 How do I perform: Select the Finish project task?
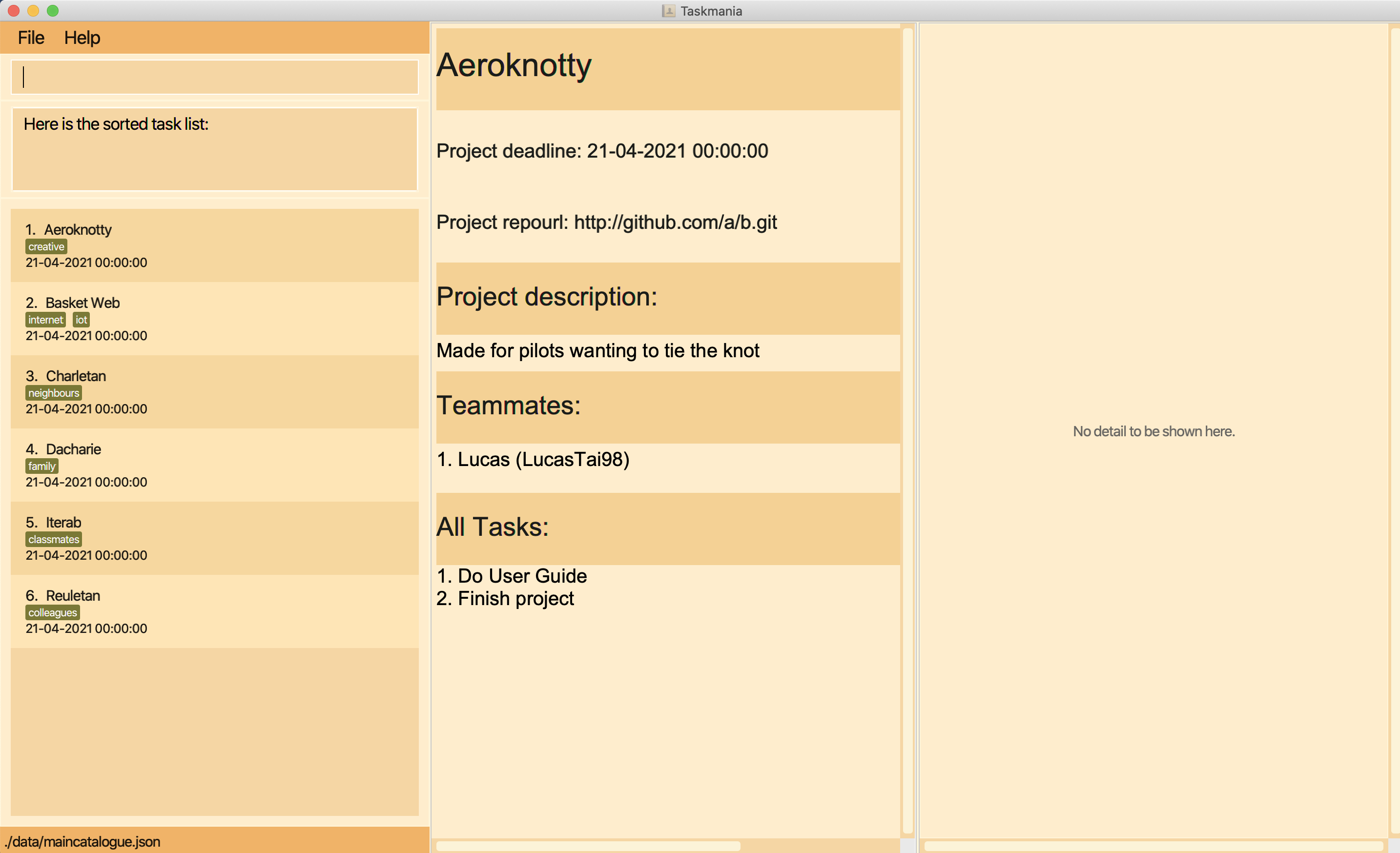pyautogui.click(x=505, y=599)
